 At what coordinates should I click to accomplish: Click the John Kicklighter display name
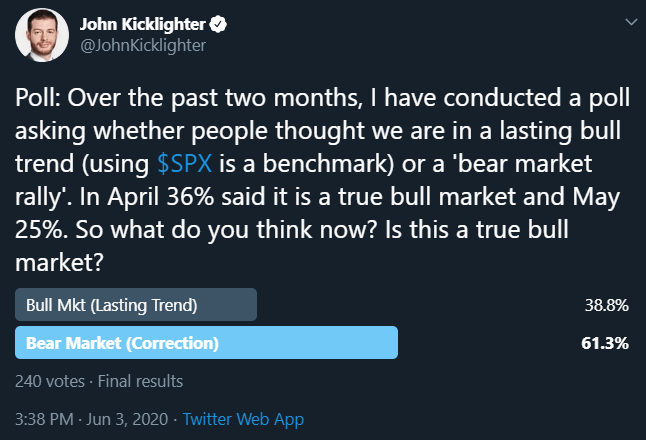tap(143, 24)
